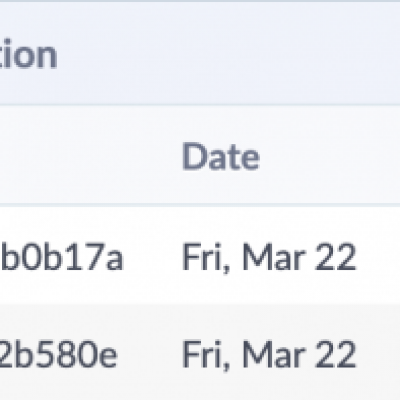The image size is (400, 400).
Task: Click the "Fri," text in the second row
Action: coord(206,355)
